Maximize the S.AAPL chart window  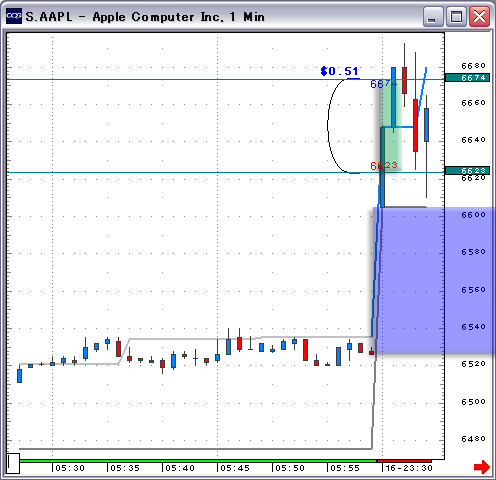(x=456, y=16)
